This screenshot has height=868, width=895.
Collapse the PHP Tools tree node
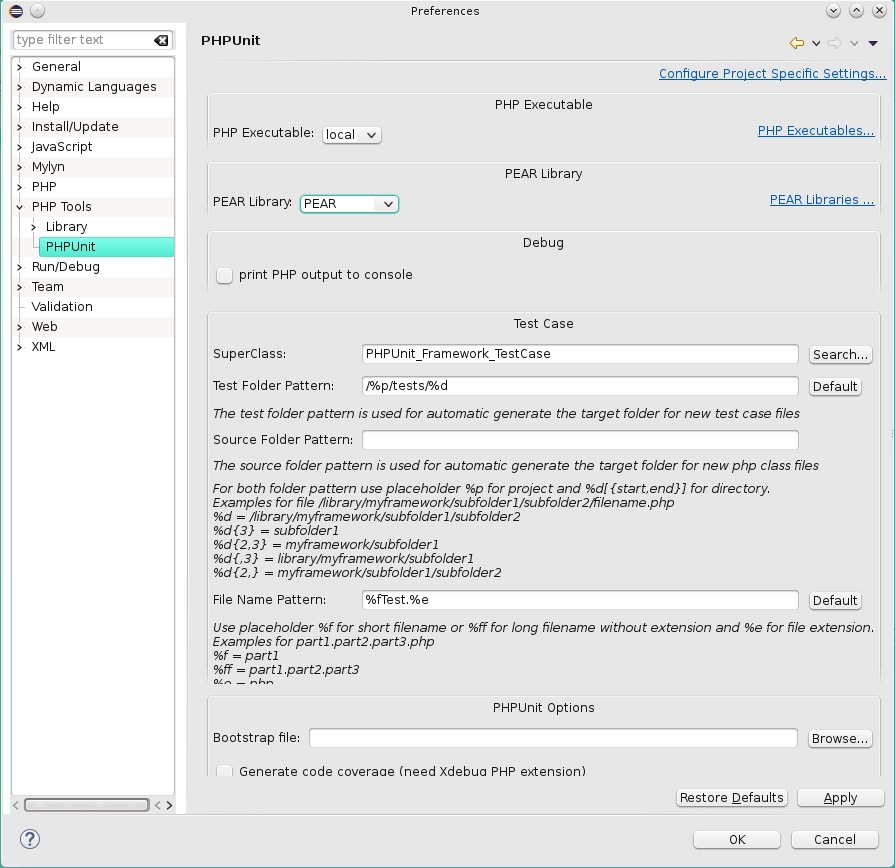(20, 207)
